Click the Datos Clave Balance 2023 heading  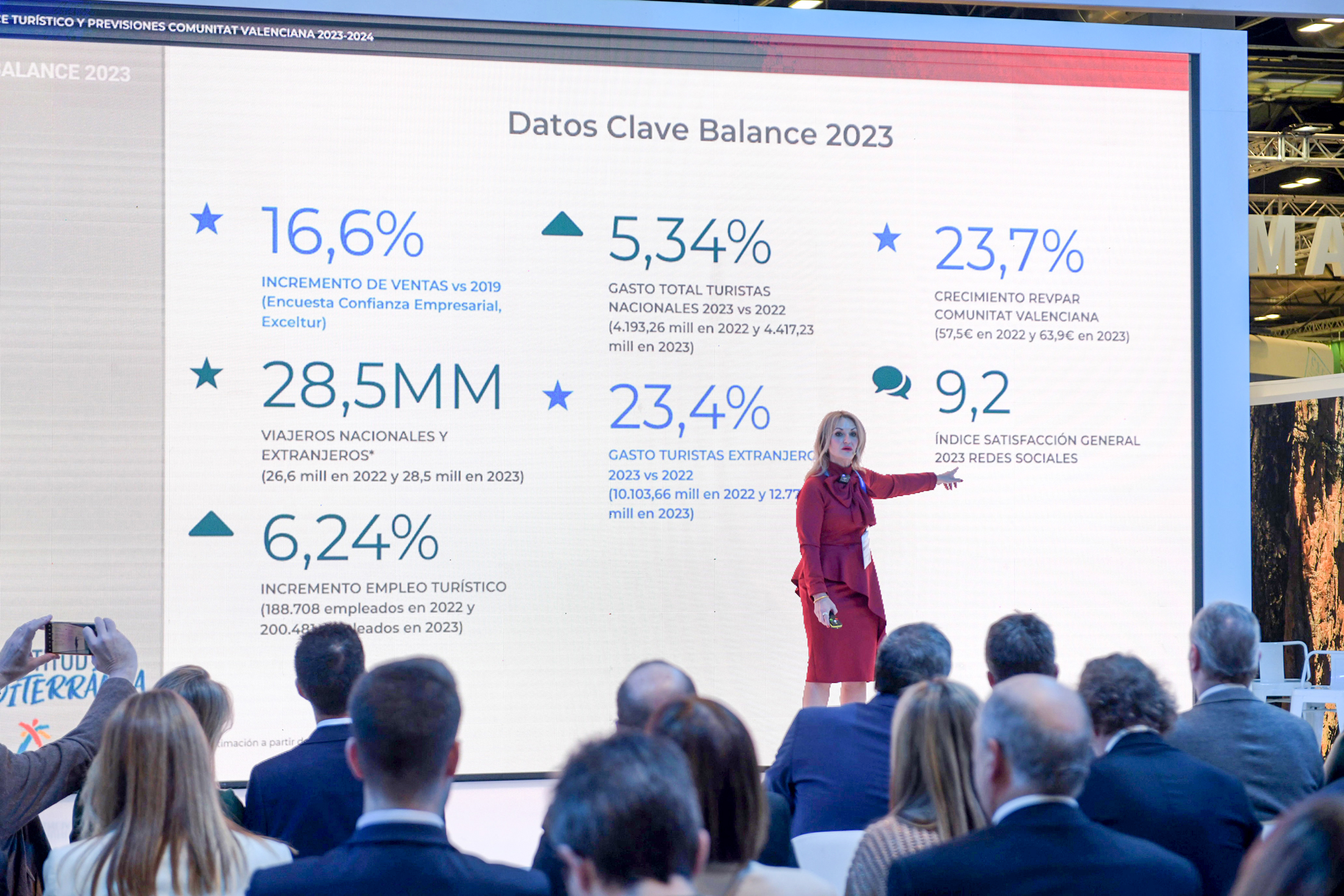[700, 129]
